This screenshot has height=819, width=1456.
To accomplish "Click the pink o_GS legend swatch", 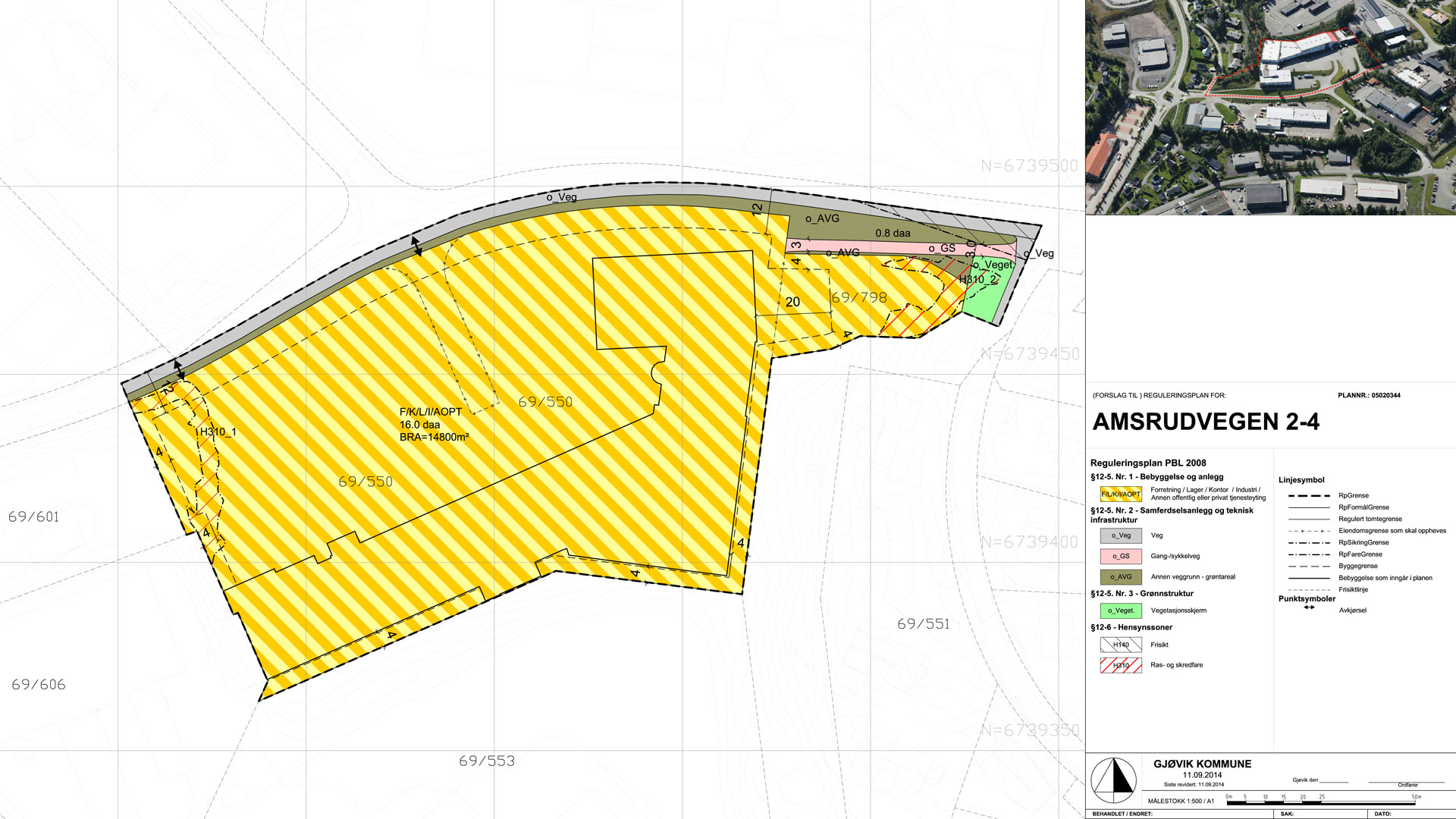I will tap(1121, 556).
